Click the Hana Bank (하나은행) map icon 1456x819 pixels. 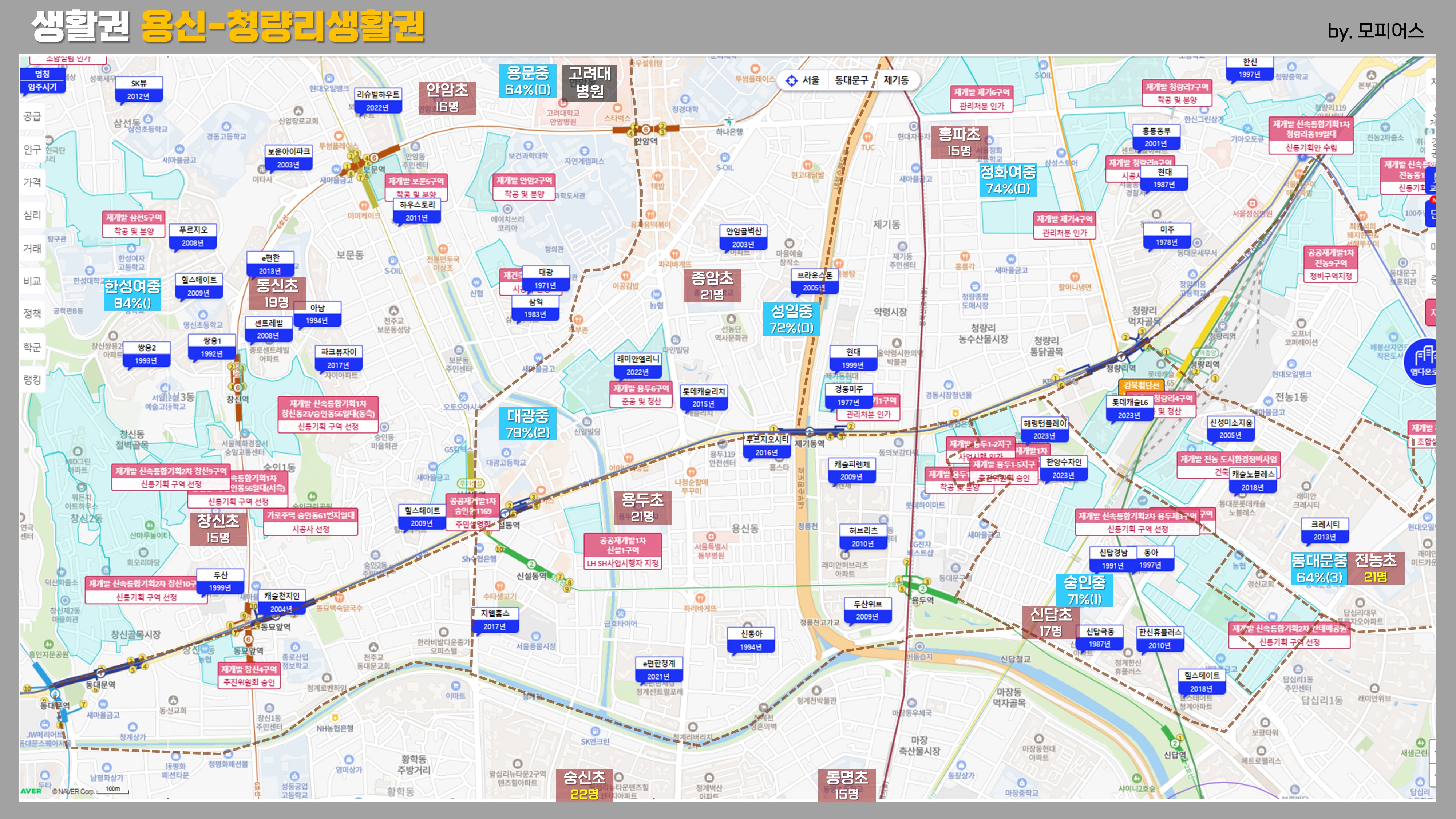729,120
